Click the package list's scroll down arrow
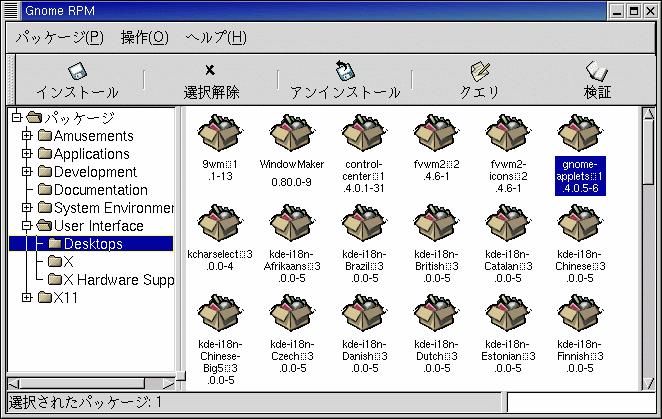The height and width of the screenshot is (419, 662). pyautogui.click(x=648, y=383)
